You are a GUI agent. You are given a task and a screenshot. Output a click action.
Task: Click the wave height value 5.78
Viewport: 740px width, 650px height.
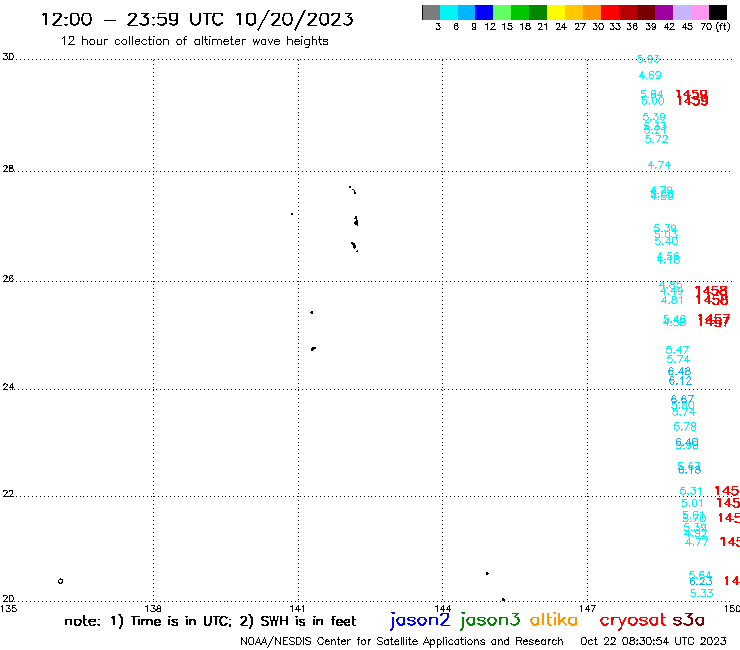[x=685, y=427]
